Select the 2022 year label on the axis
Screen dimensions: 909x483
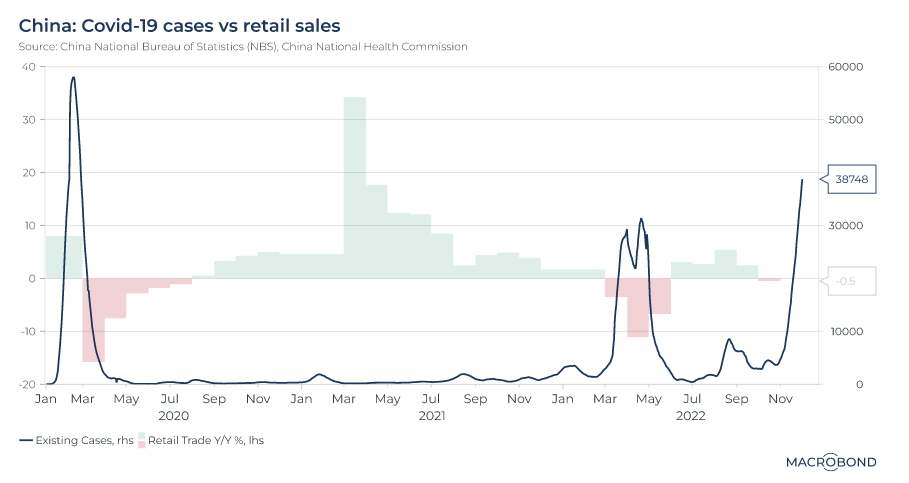pos(691,416)
